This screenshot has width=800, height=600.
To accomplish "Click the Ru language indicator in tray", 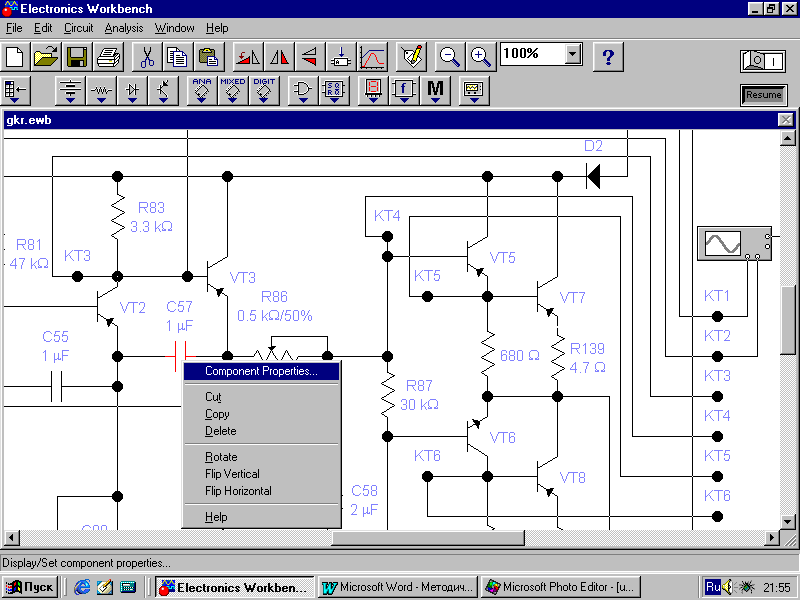I will pyautogui.click(x=712, y=587).
